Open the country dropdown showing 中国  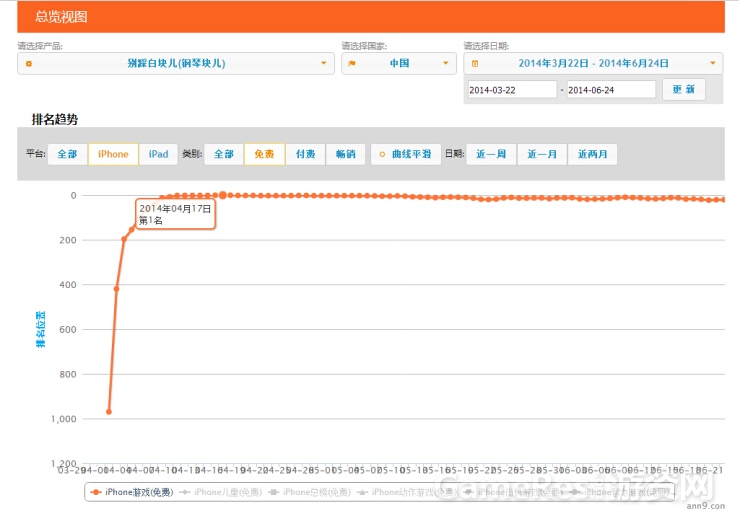coord(399,63)
